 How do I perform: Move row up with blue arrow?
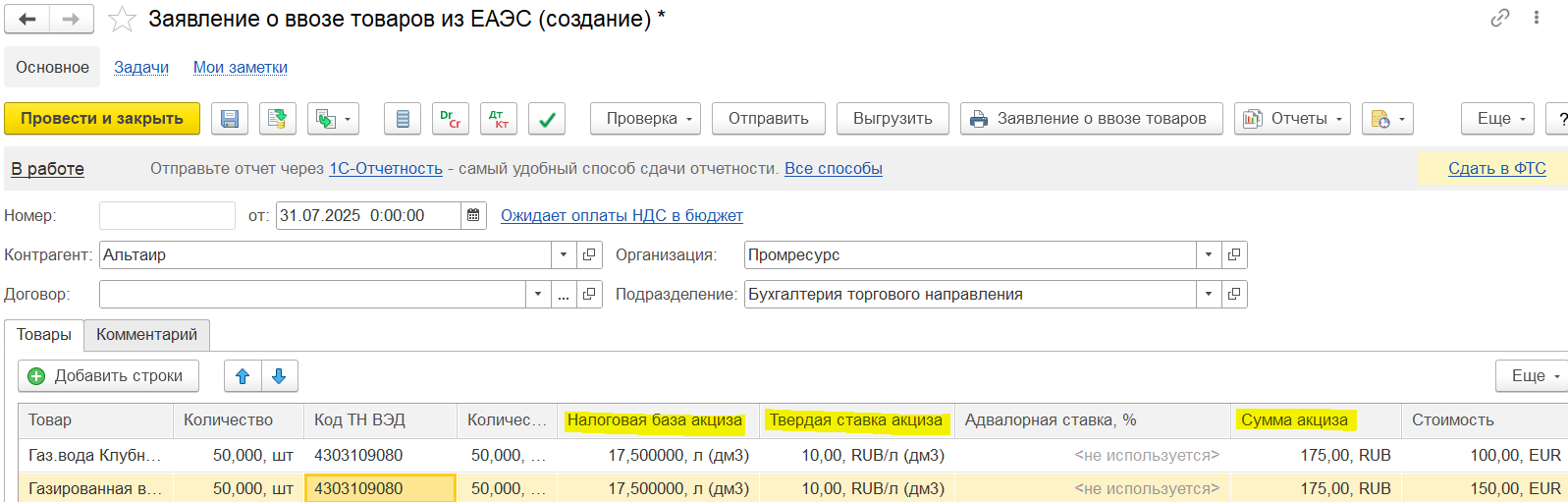pos(243,376)
